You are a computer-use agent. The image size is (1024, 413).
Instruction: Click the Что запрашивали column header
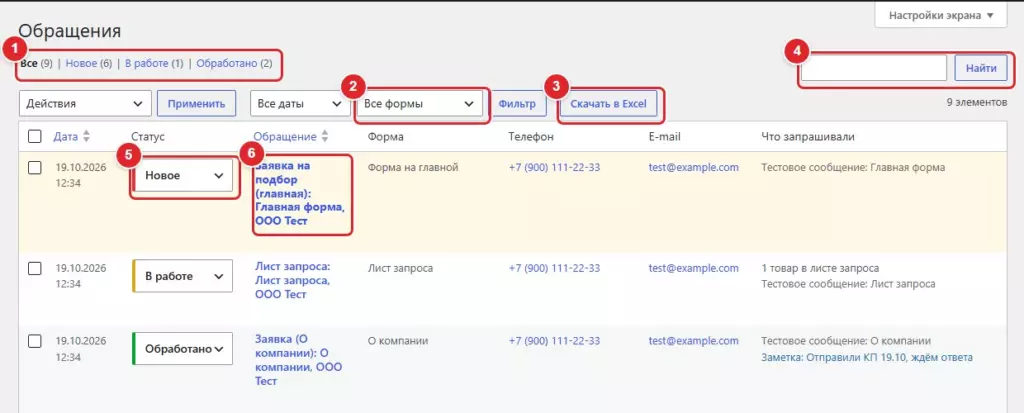808,137
